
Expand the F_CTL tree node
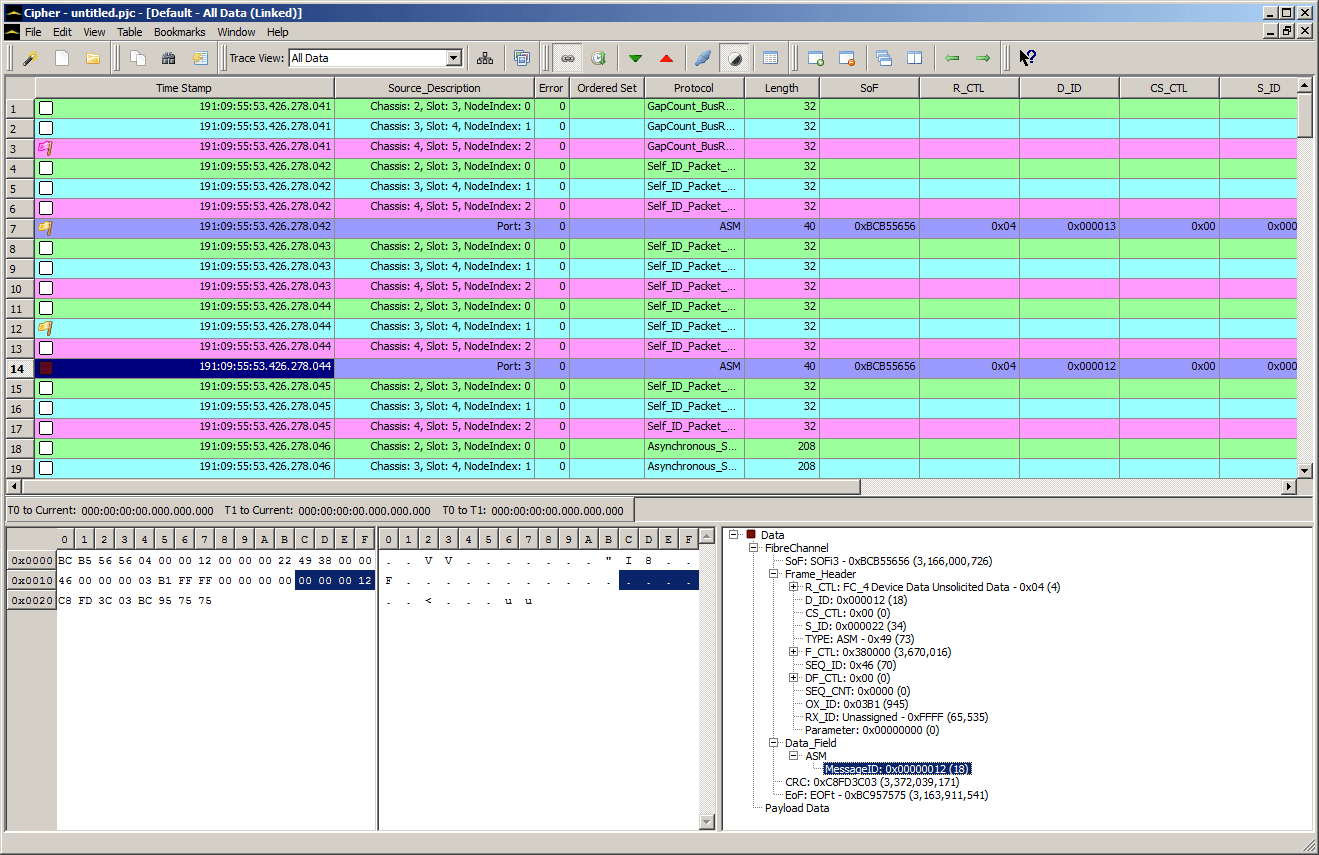pos(794,652)
